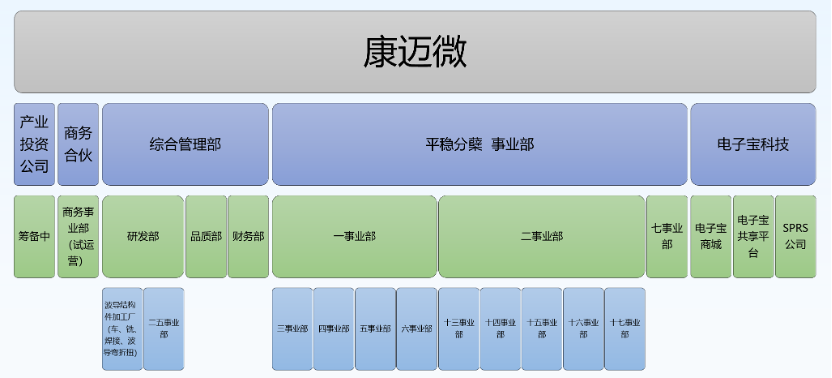Click the 十七事业部 box
Viewport: 832px width, 378px height.
(625, 329)
